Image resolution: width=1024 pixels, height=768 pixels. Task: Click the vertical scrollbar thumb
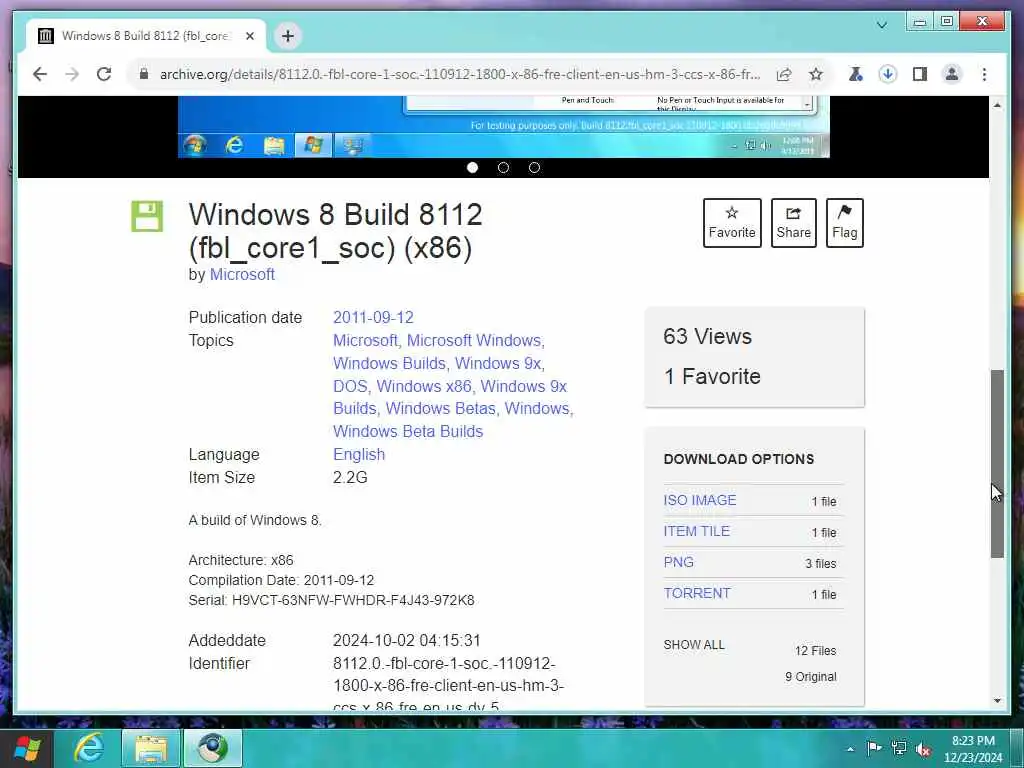click(x=997, y=464)
